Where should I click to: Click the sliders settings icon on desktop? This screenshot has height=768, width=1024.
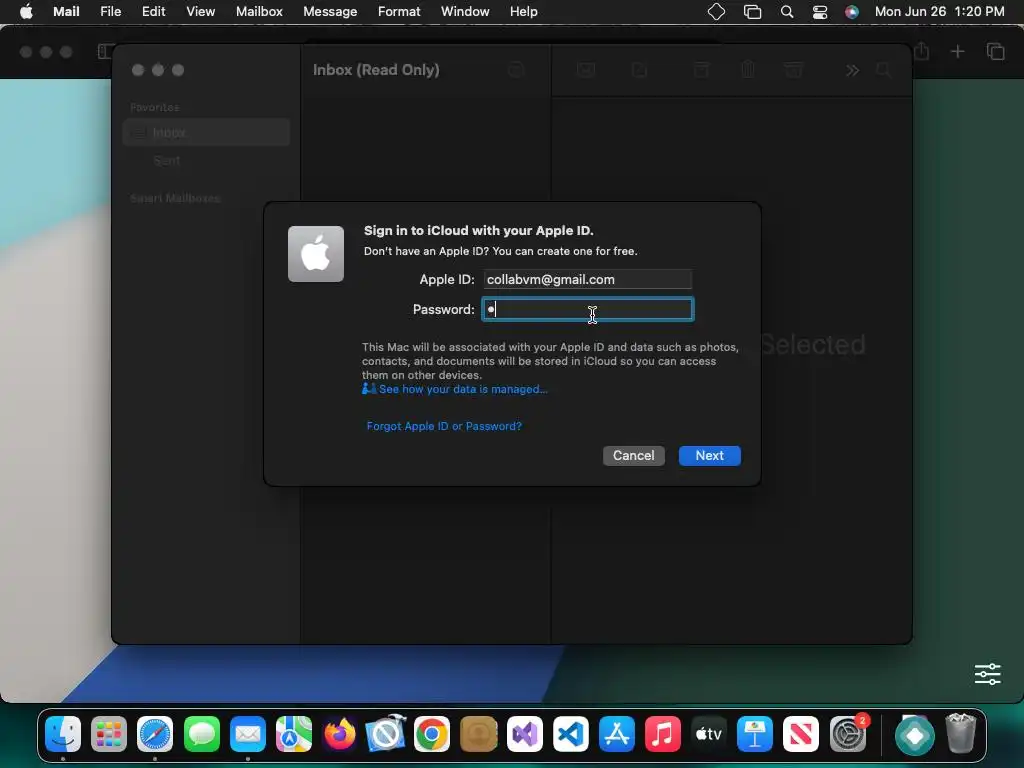tap(987, 674)
